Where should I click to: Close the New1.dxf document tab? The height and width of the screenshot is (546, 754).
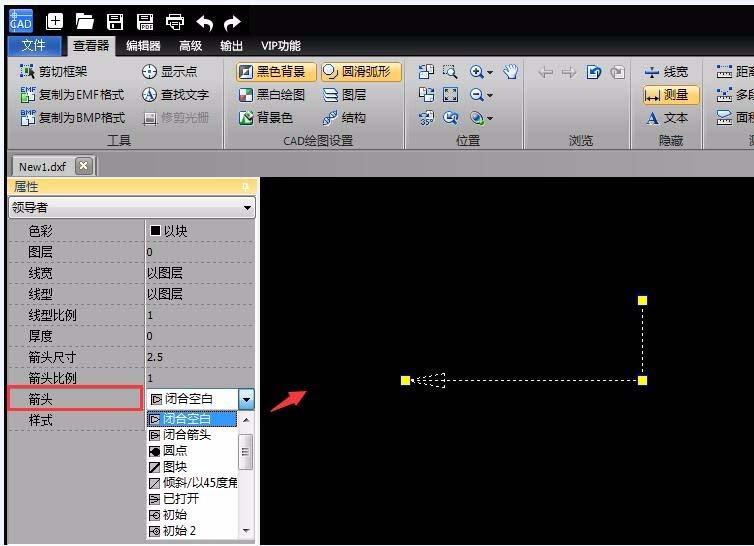pyautogui.click(x=84, y=166)
